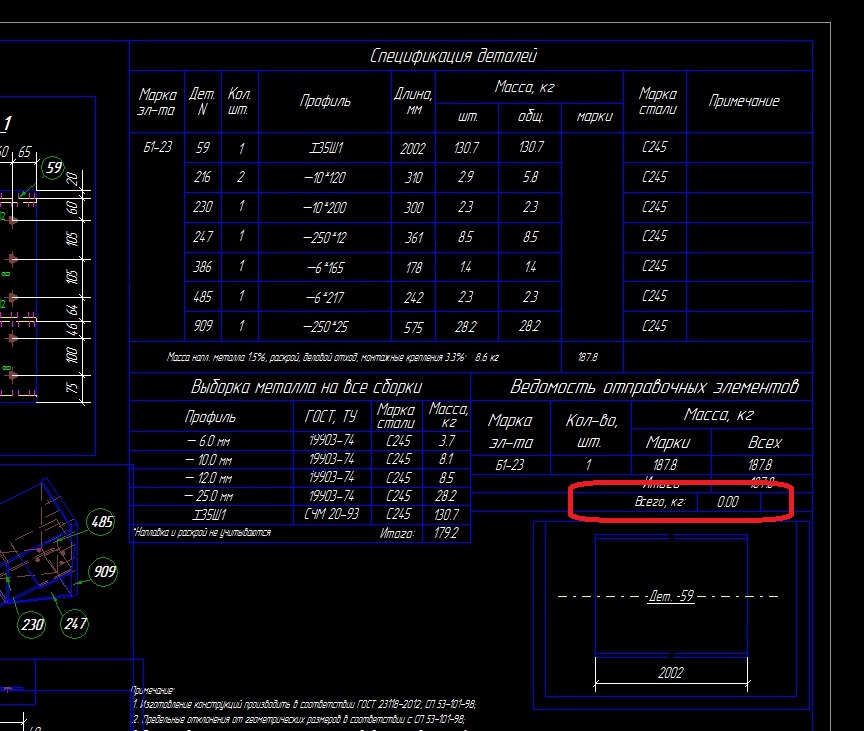Select the 2002 dimension text under the detail
Screen dimensions: 864x731
(x=671, y=672)
